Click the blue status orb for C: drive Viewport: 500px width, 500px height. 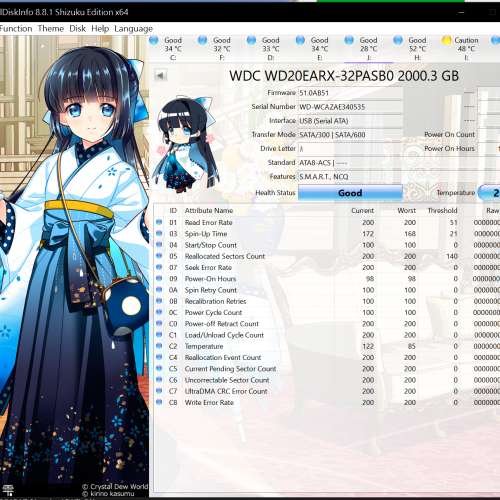click(x=154, y=40)
